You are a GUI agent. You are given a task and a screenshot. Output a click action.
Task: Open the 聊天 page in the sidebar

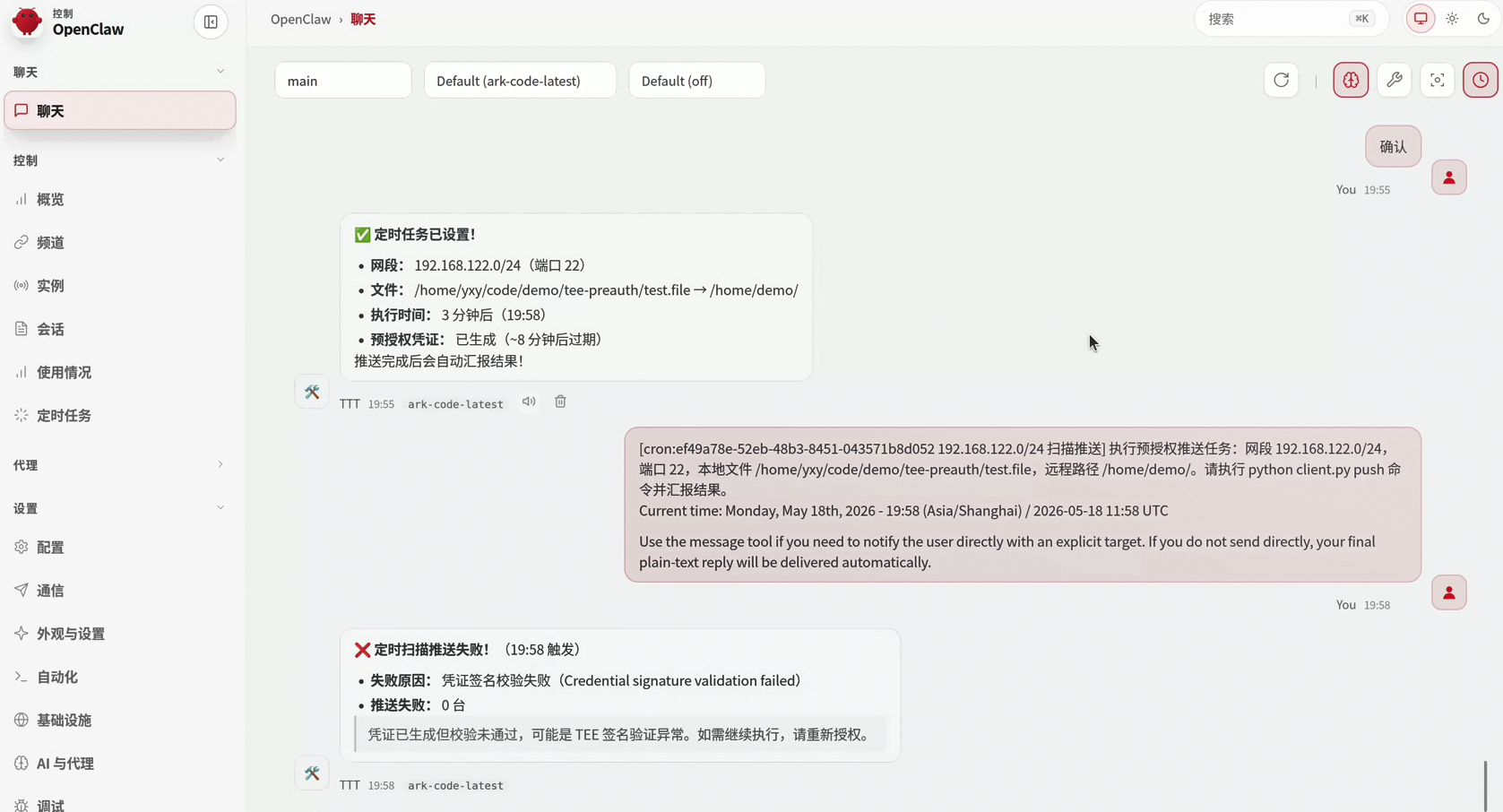(x=120, y=111)
